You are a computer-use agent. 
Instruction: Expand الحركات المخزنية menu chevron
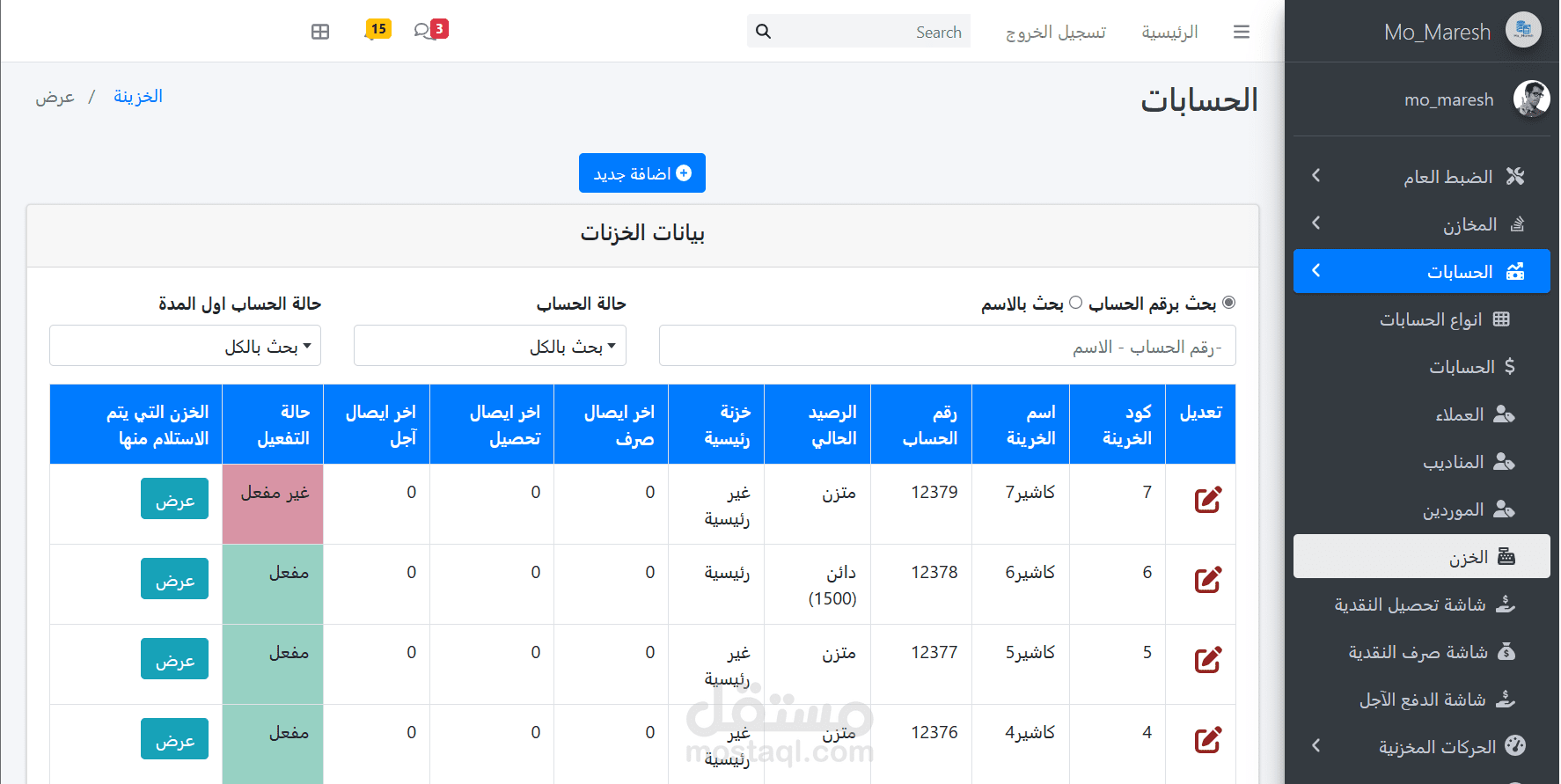pos(1315,746)
